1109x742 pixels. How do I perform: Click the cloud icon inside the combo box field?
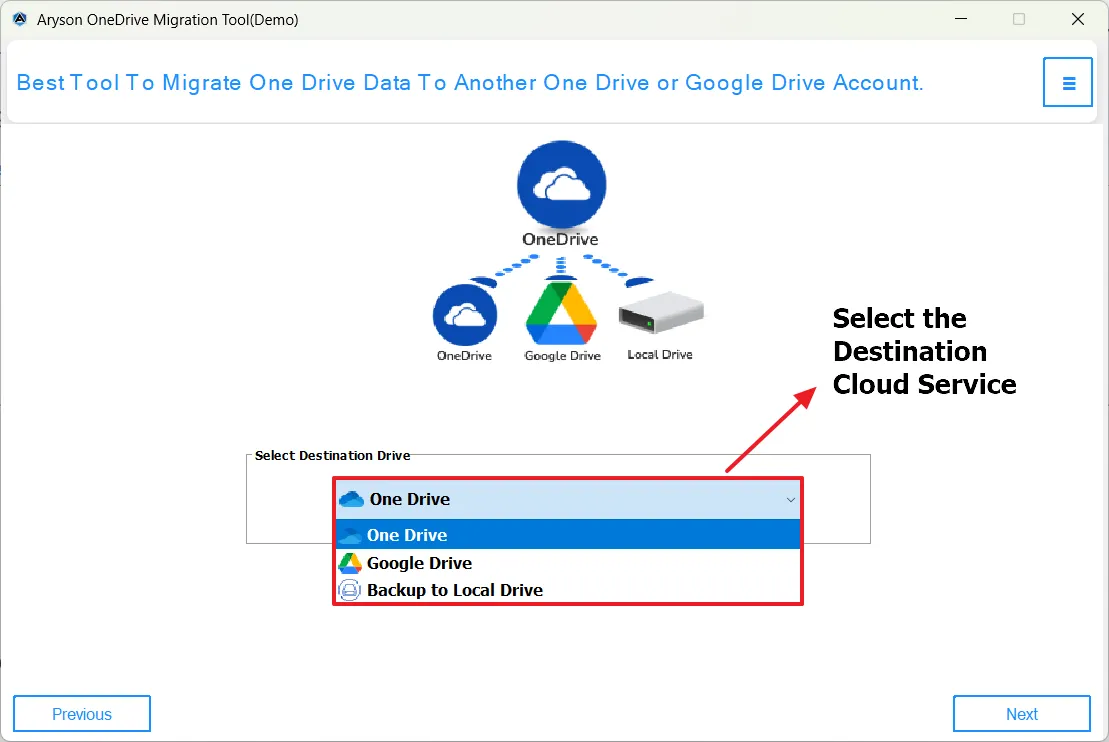pyautogui.click(x=351, y=499)
